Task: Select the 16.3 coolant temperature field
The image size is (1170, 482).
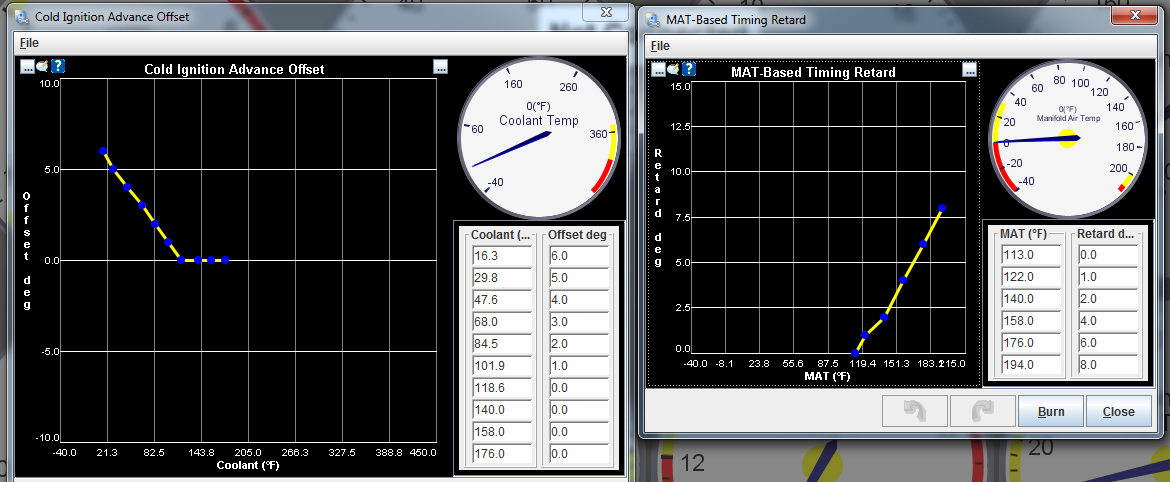Action: (503, 256)
